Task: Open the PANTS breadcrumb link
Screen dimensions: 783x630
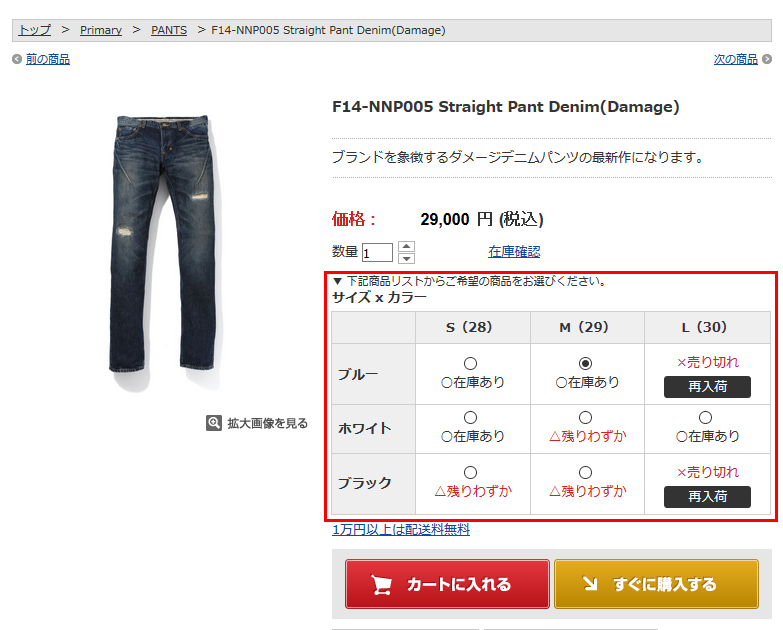Action: [x=169, y=30]
